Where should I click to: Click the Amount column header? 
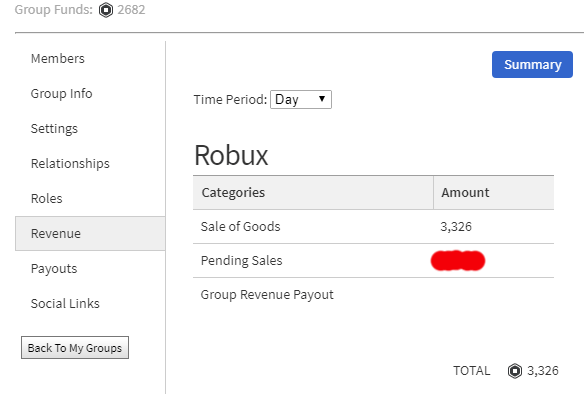494,193
